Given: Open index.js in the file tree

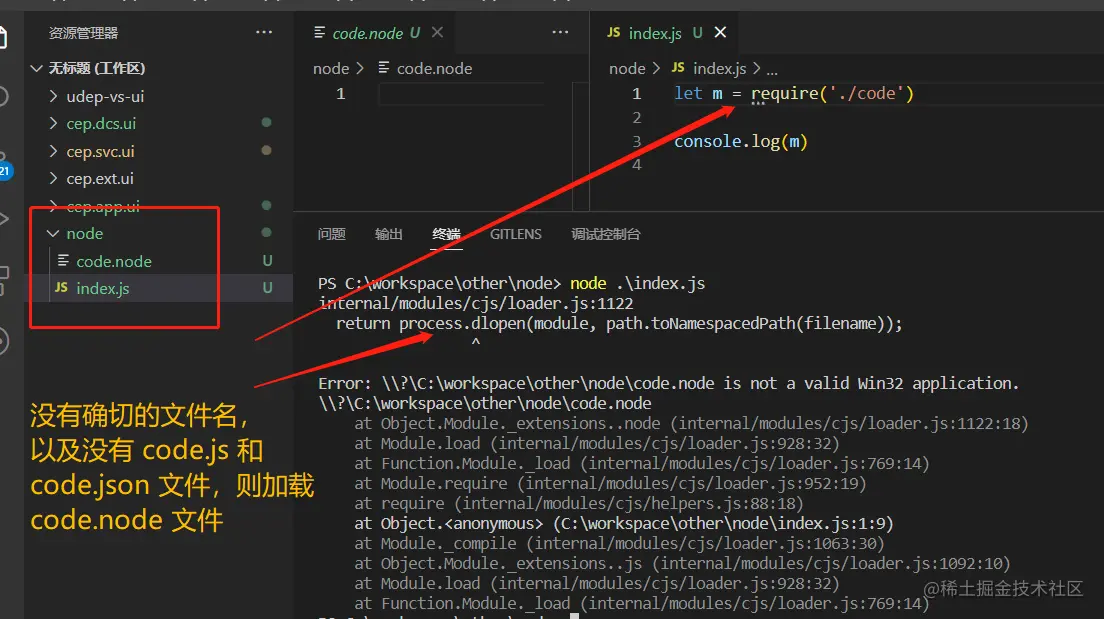Looking at the screenshot, I should (103, 289).
